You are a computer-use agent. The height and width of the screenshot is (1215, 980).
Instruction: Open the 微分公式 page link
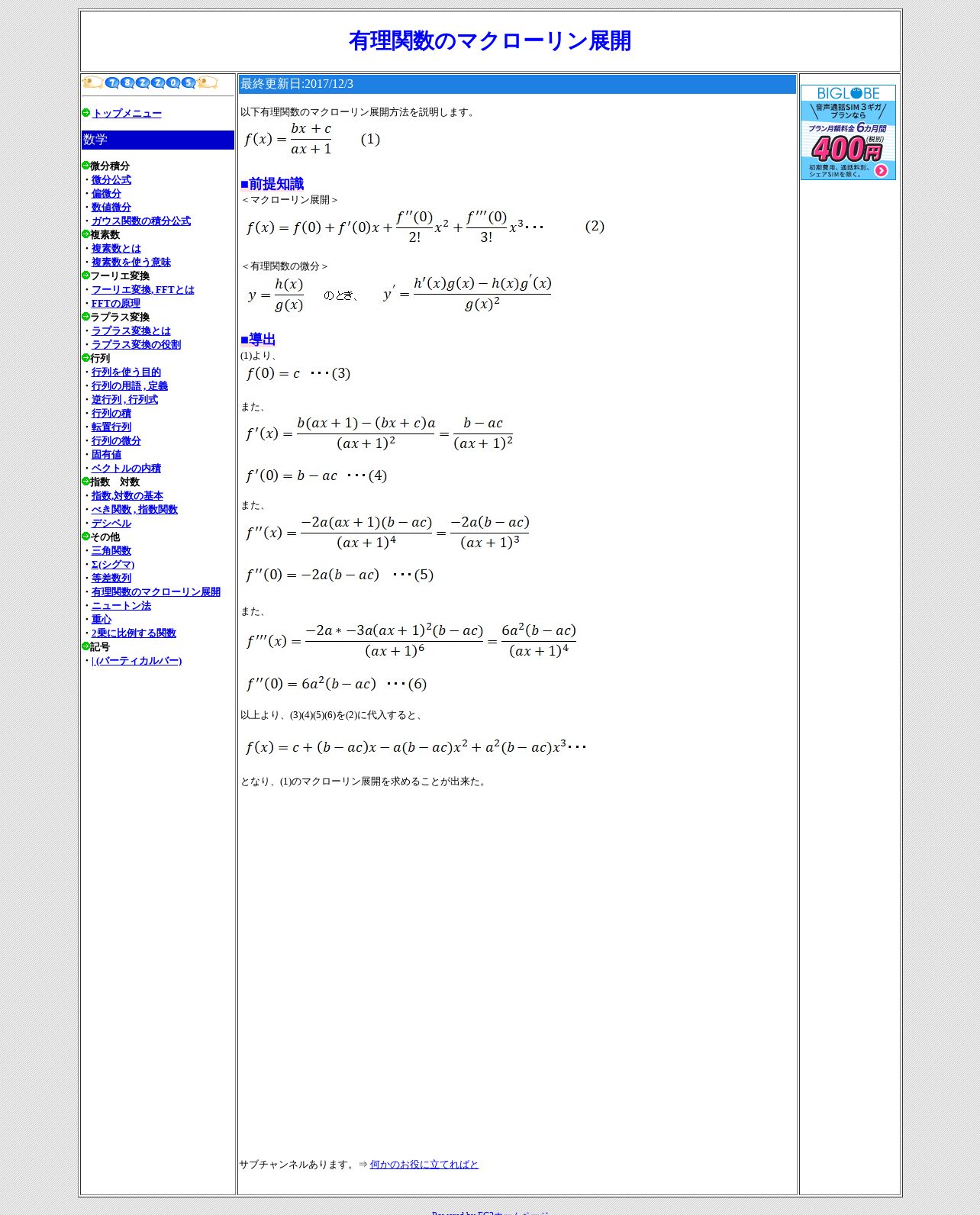[x=111, y=179]
